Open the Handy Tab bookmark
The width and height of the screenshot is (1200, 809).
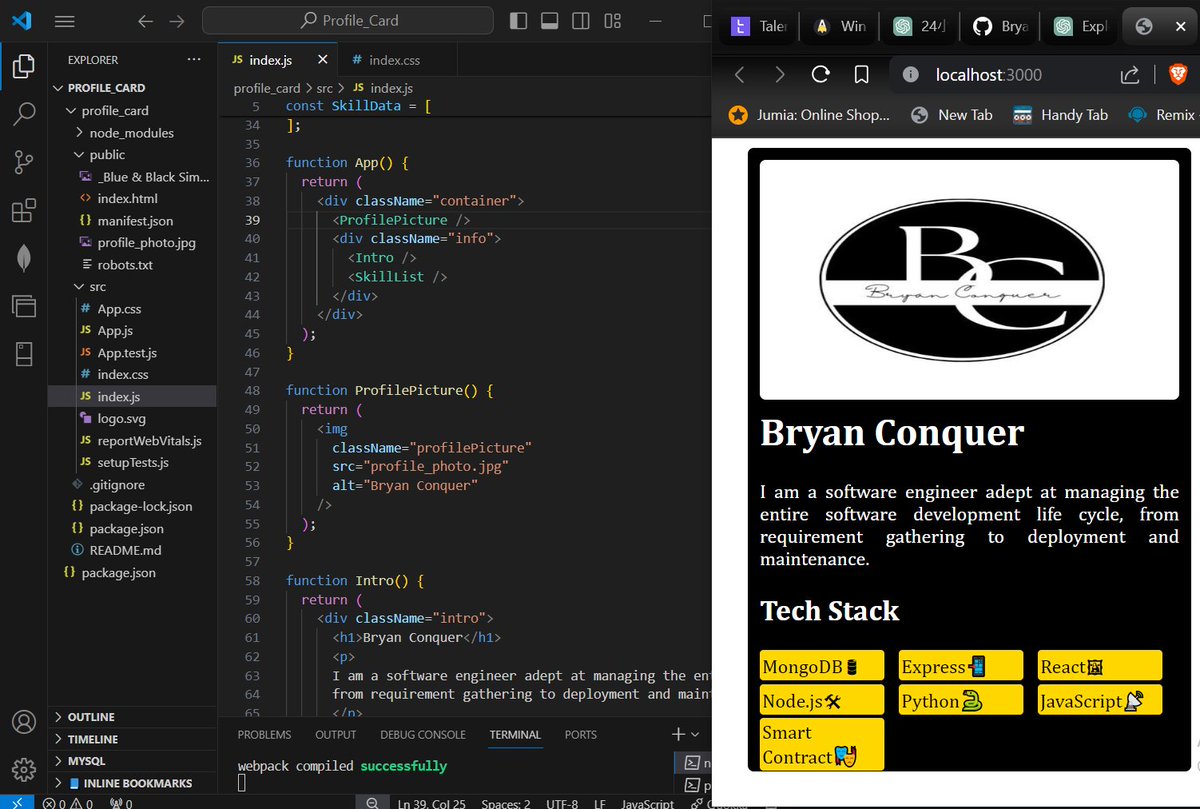(1060, 115)
